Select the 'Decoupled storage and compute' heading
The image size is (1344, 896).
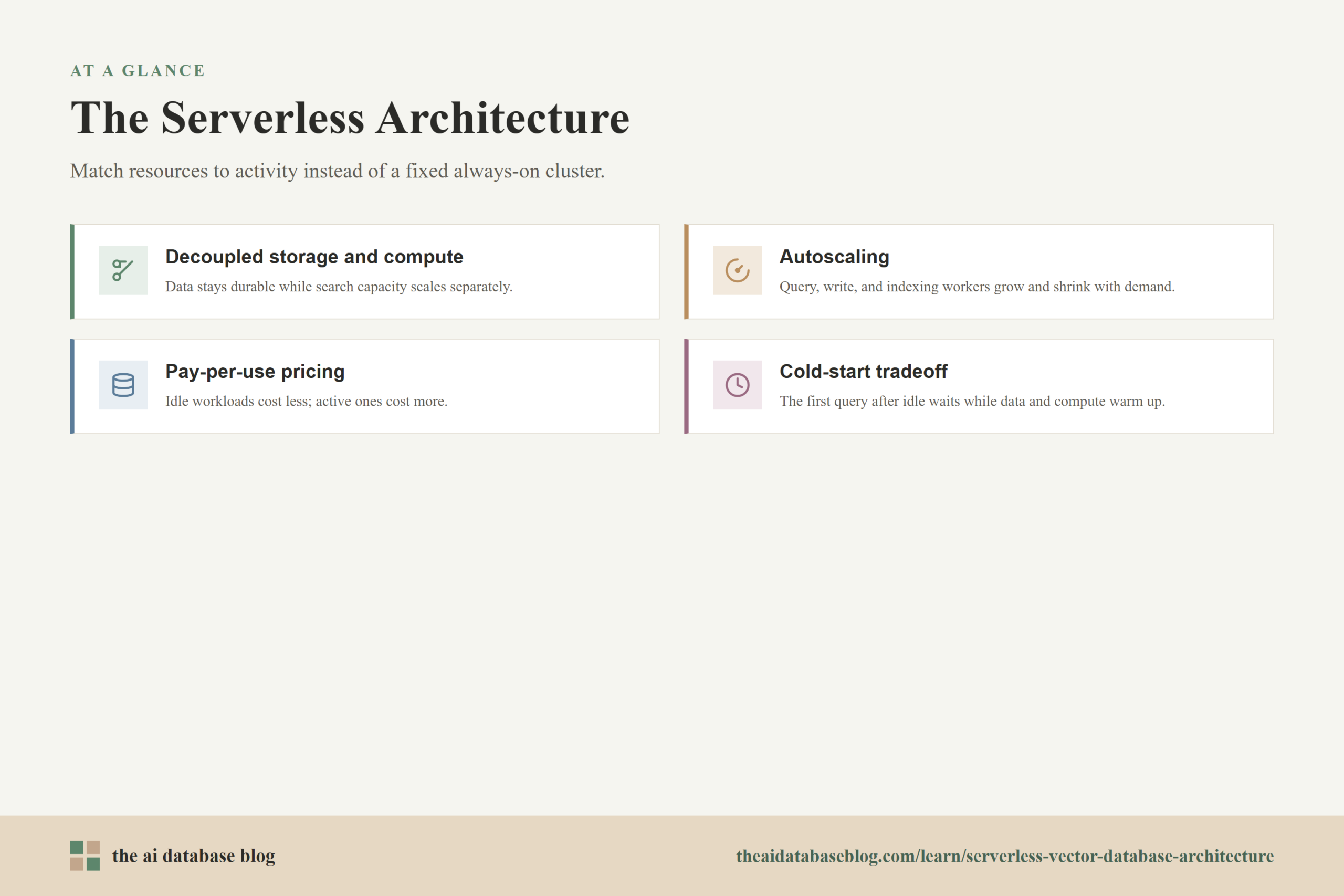click(x=314, y=257)
